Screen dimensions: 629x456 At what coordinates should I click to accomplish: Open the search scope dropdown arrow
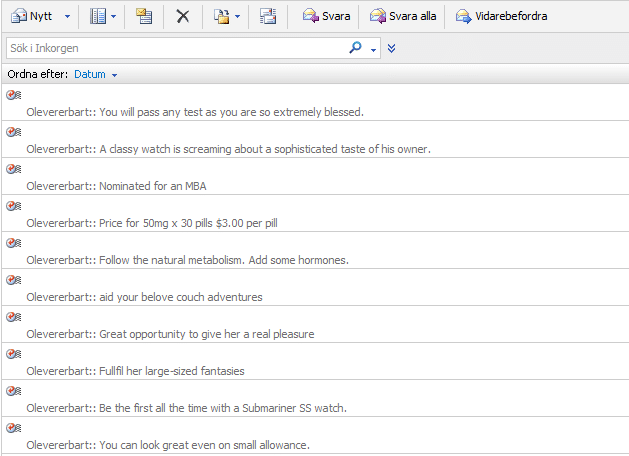[x=373, y=49]
